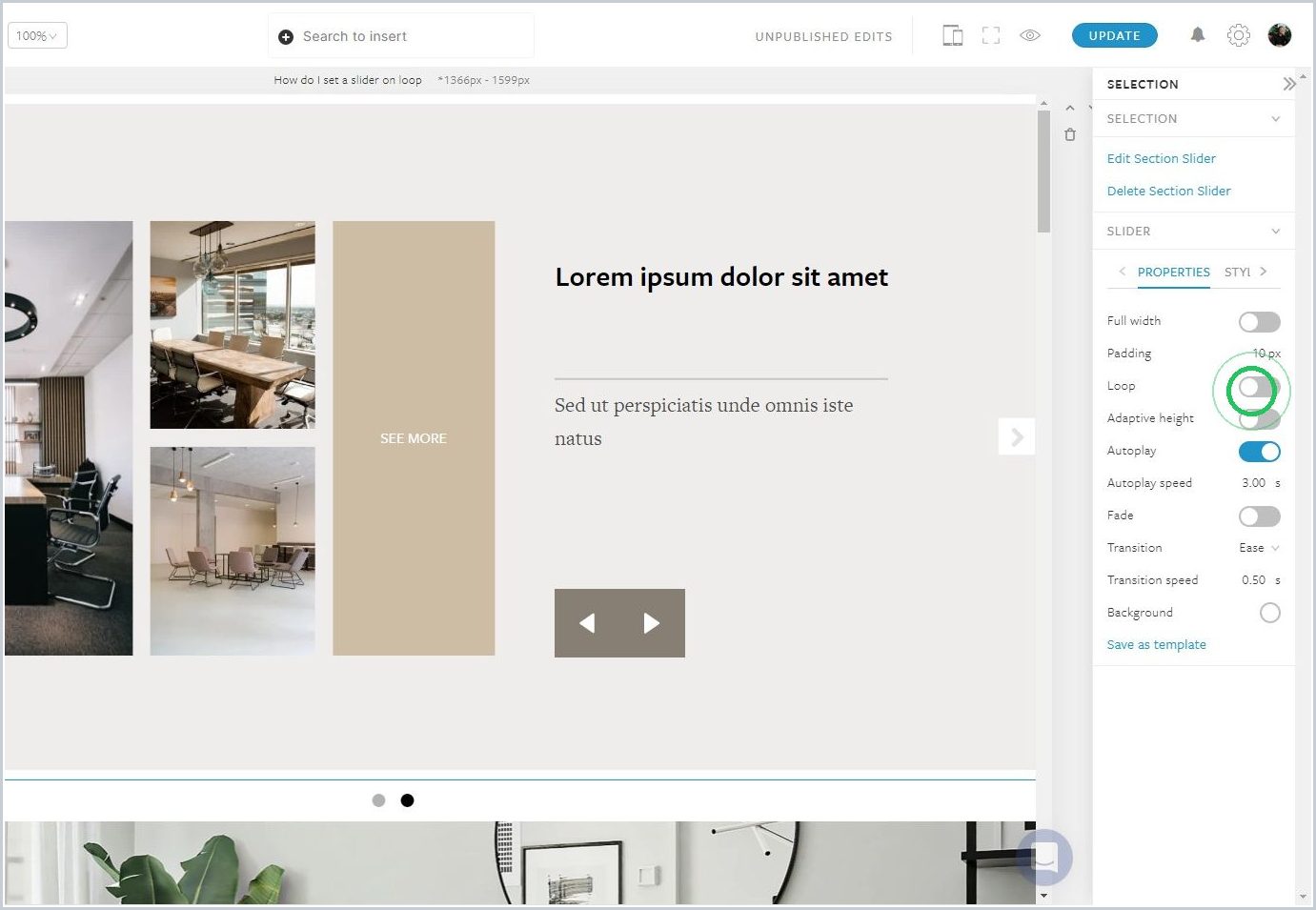1316x910 pixels.
Task: Click the Edit Section Slider link
Action: click(x=1161, y=159)
